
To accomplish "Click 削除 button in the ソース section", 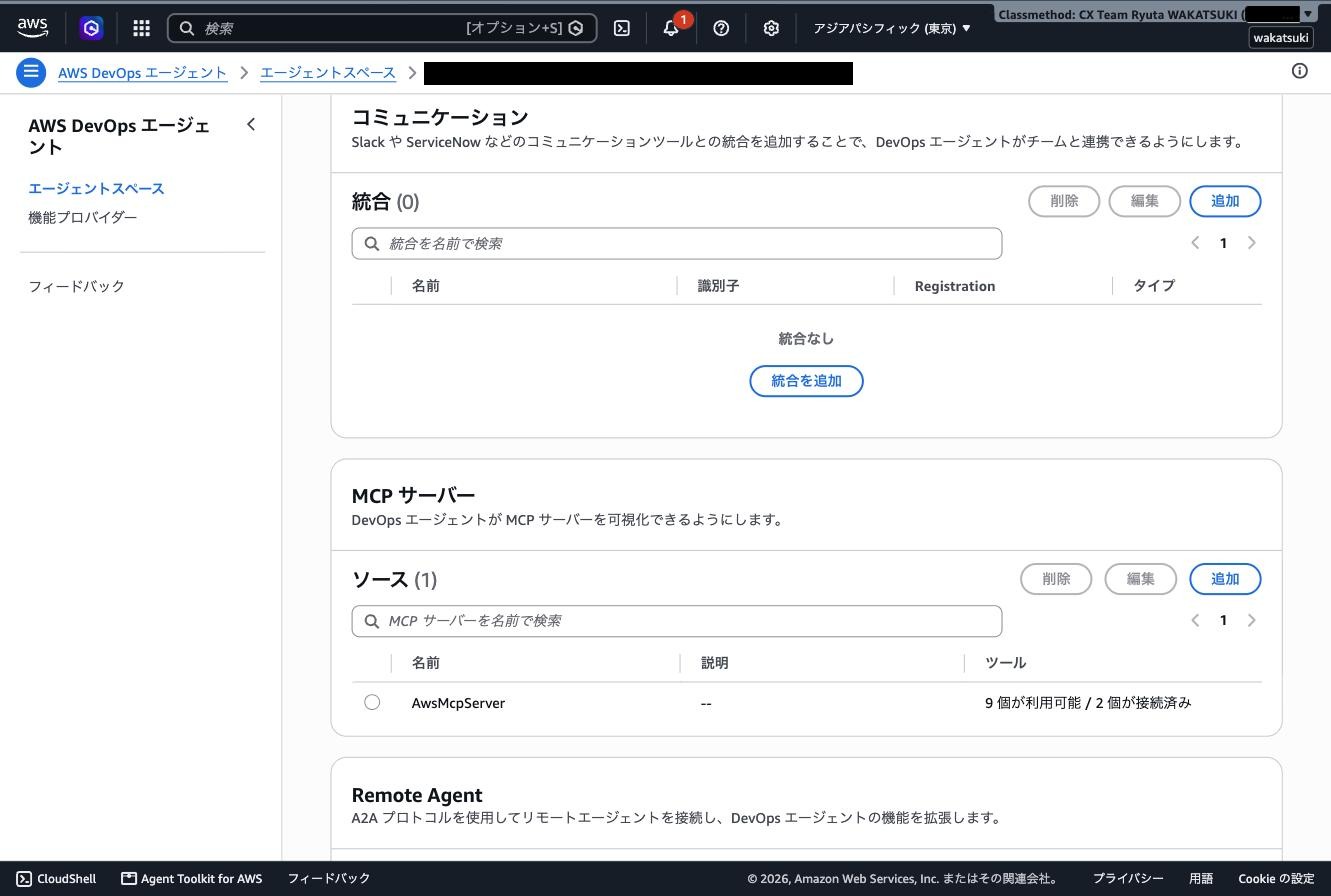I will click(x=1056, y=579).
